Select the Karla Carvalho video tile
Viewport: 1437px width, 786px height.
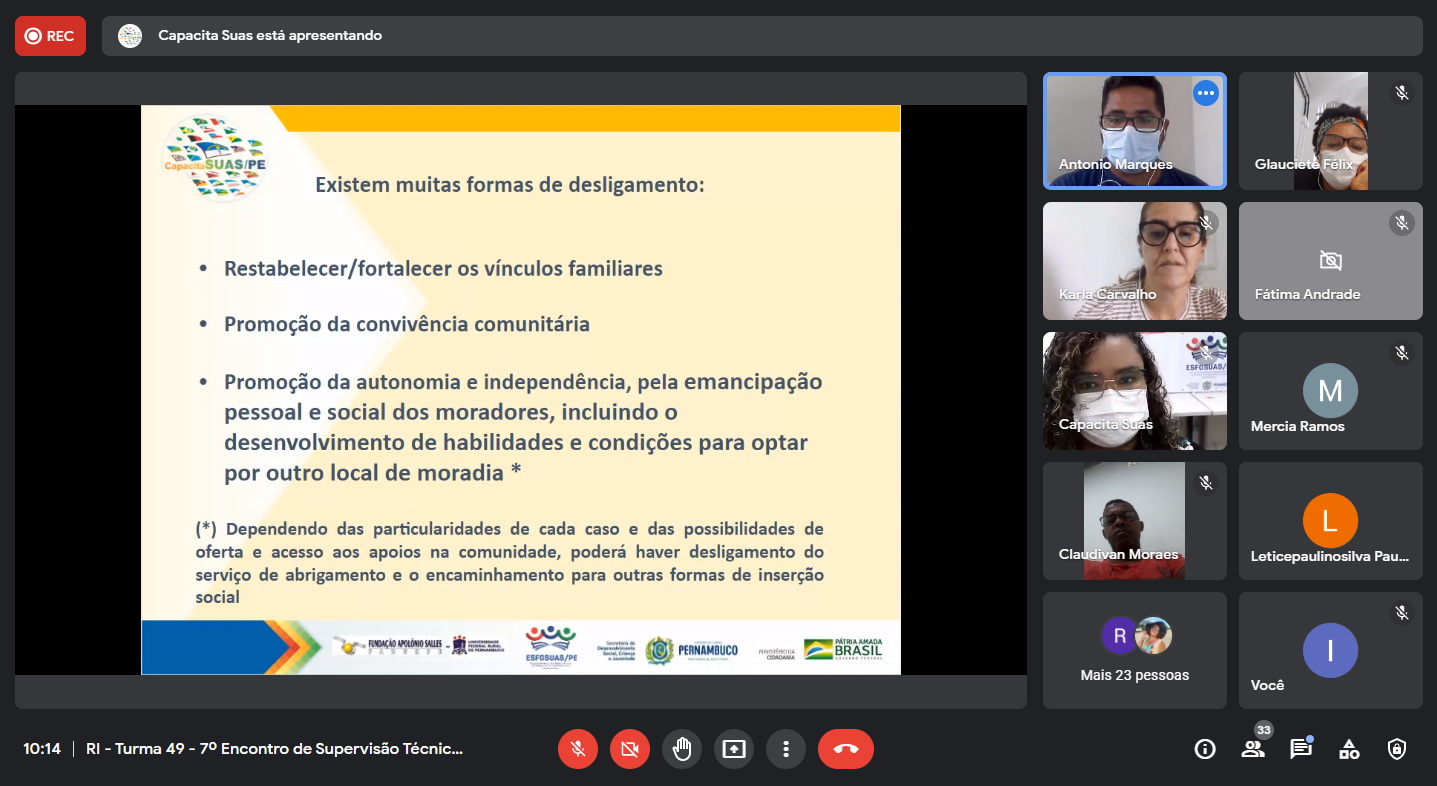pyautogui.click(x=1134, y=261)
